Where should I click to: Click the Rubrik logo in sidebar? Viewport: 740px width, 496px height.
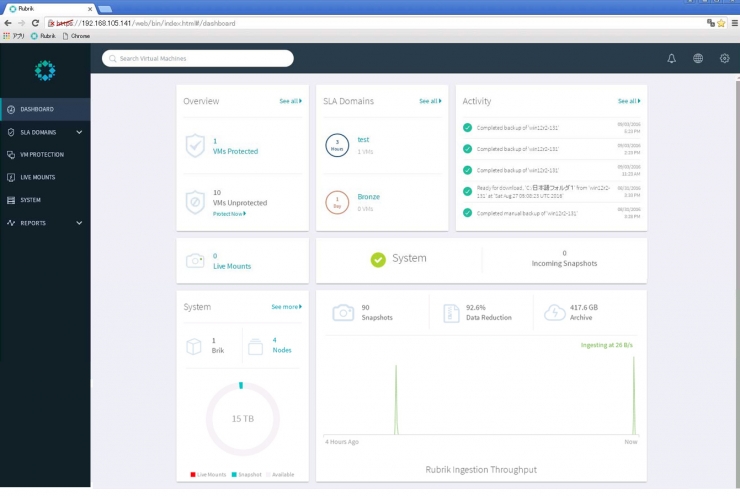tap(44, 70)
